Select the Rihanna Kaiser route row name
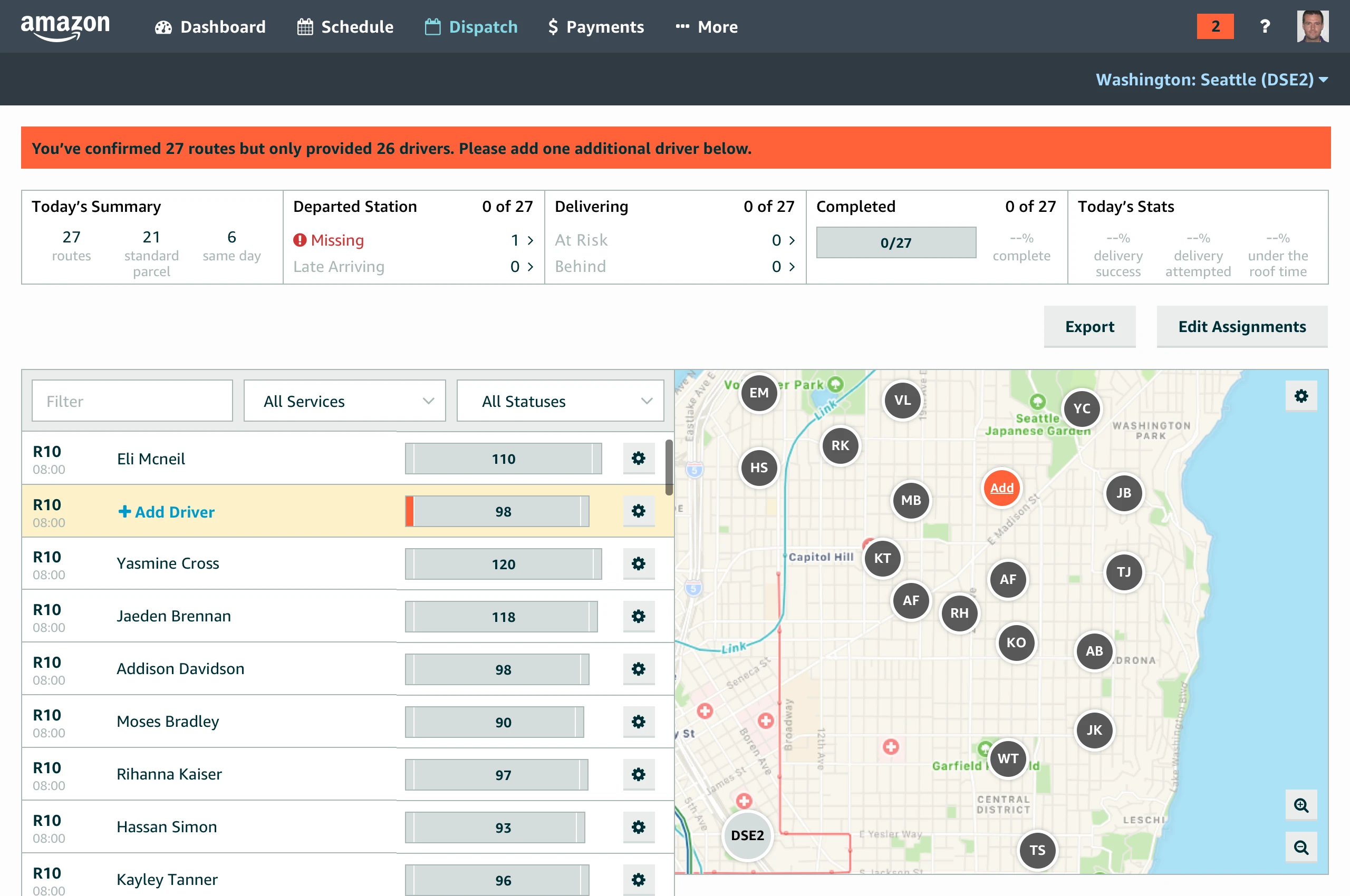The height and width of the screenshot is (896, 1350). [169, 774]
